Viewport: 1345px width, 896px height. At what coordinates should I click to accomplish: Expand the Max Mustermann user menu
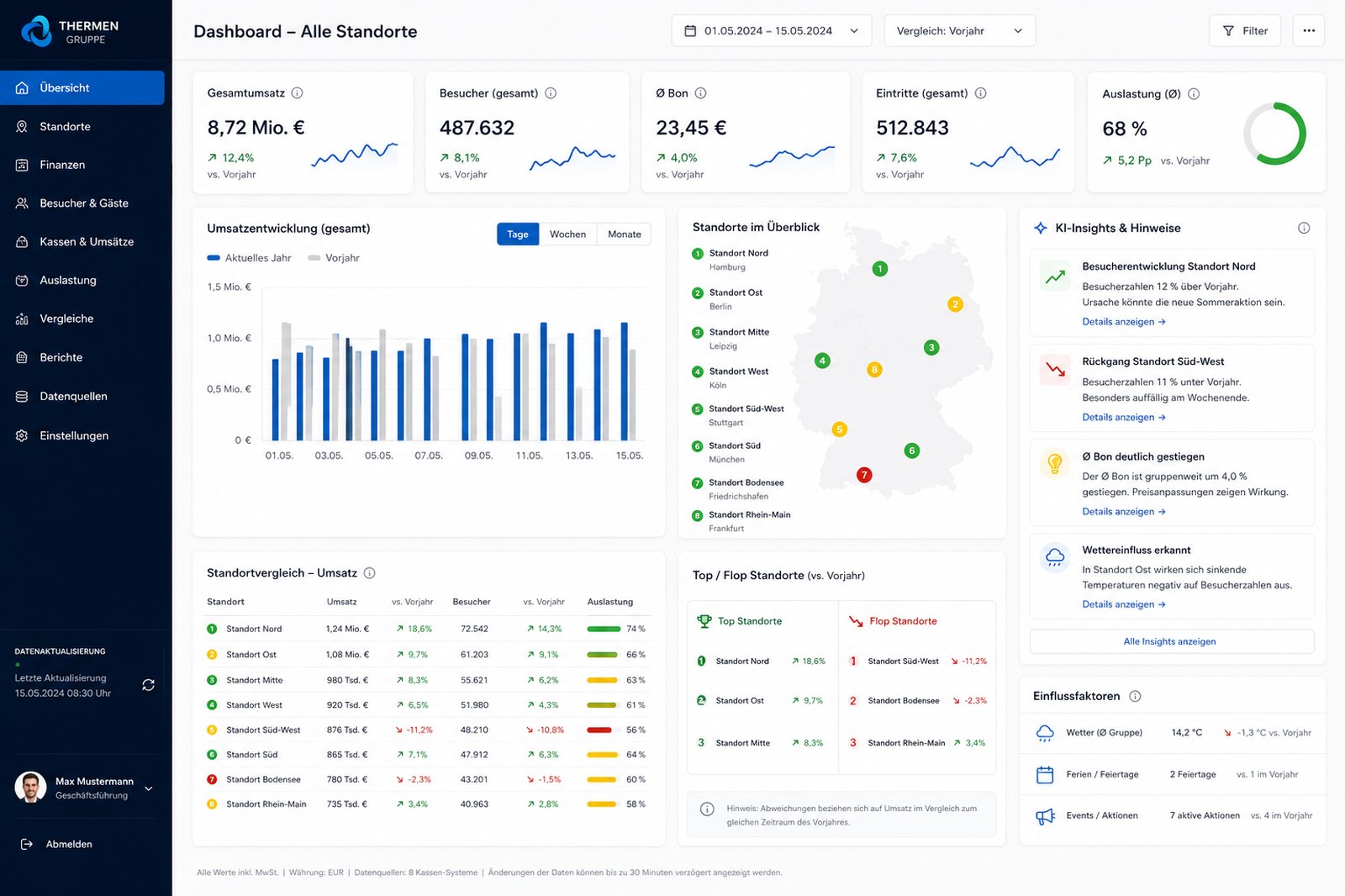click(x=149, y=788)
